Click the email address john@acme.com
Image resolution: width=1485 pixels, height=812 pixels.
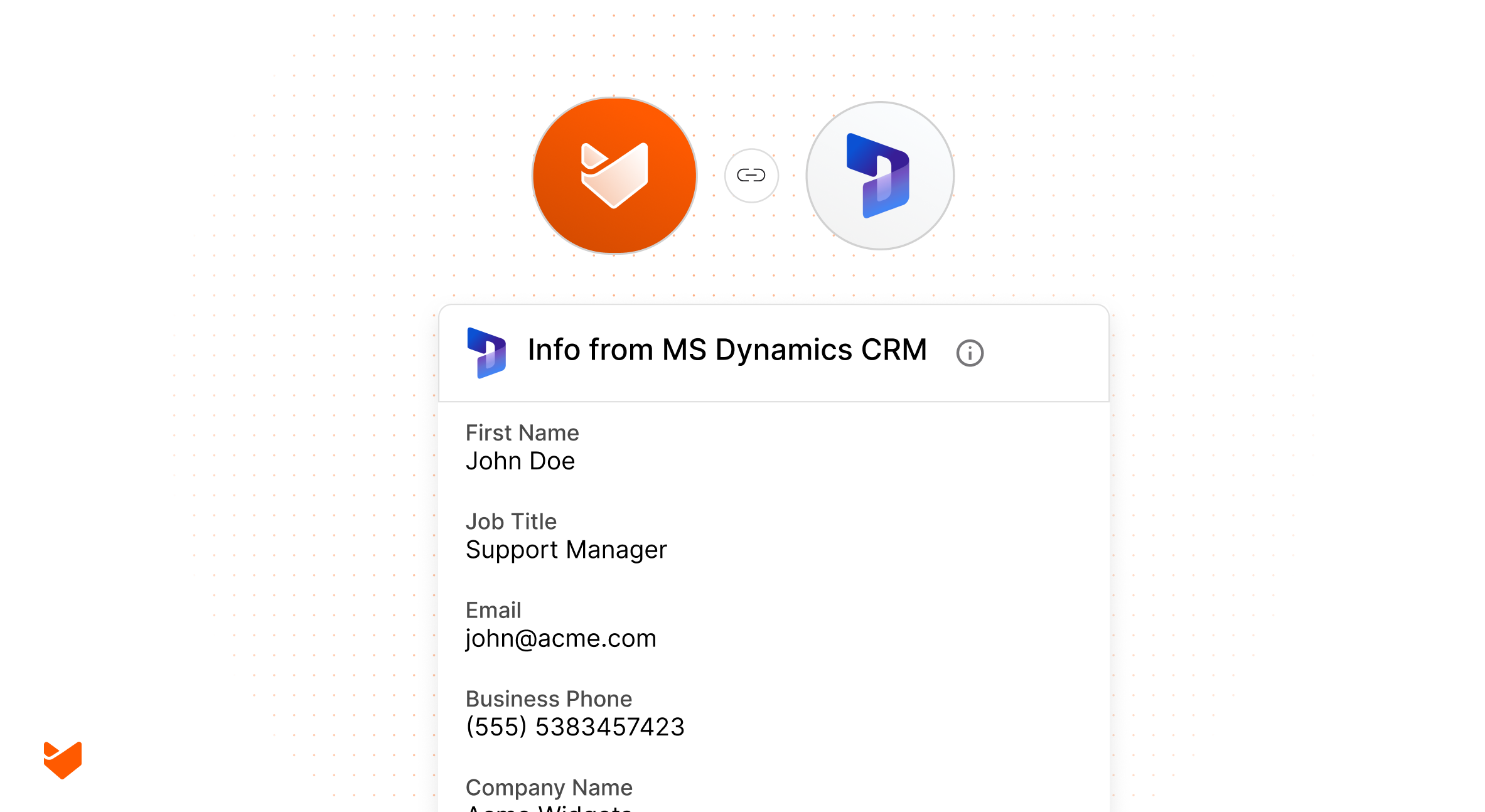pos(560,638)
